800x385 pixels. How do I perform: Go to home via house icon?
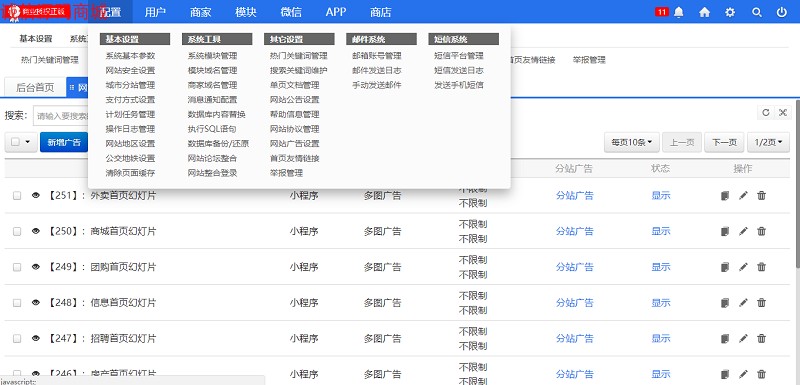click(704, 12)
